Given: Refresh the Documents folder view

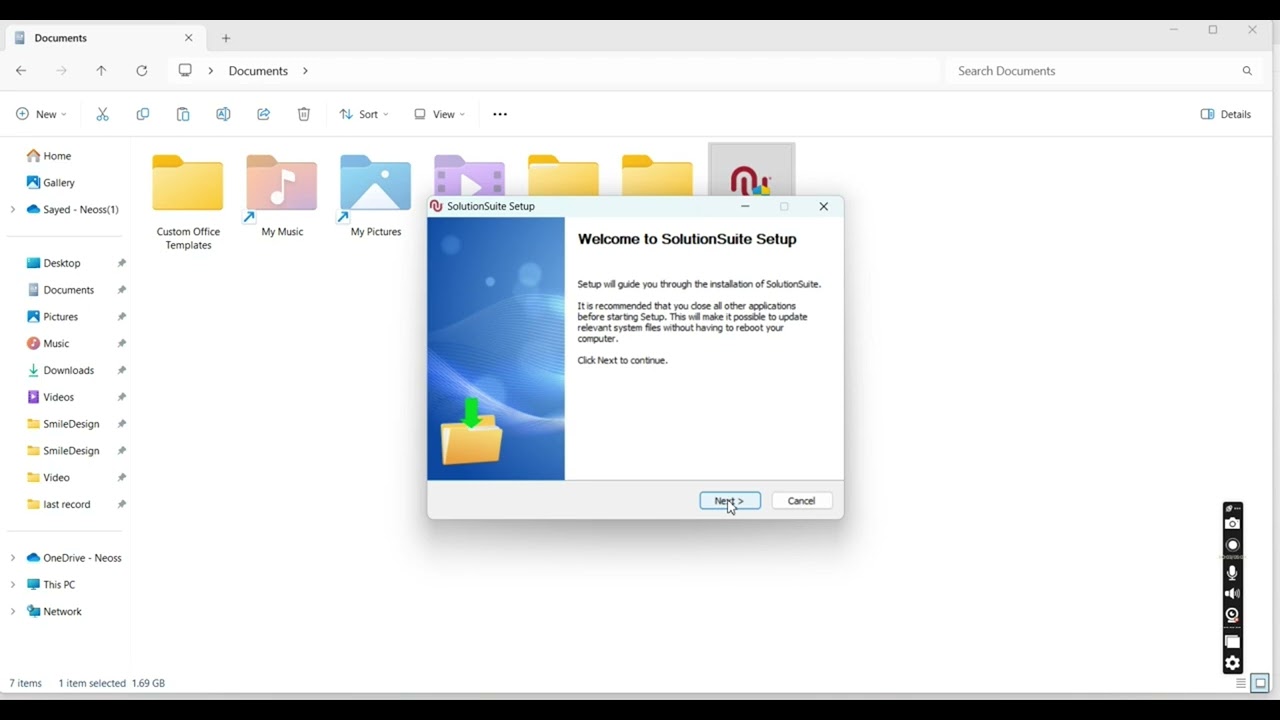Looking at the screenshot, I should pyautogui.click(x=142, y=71).
